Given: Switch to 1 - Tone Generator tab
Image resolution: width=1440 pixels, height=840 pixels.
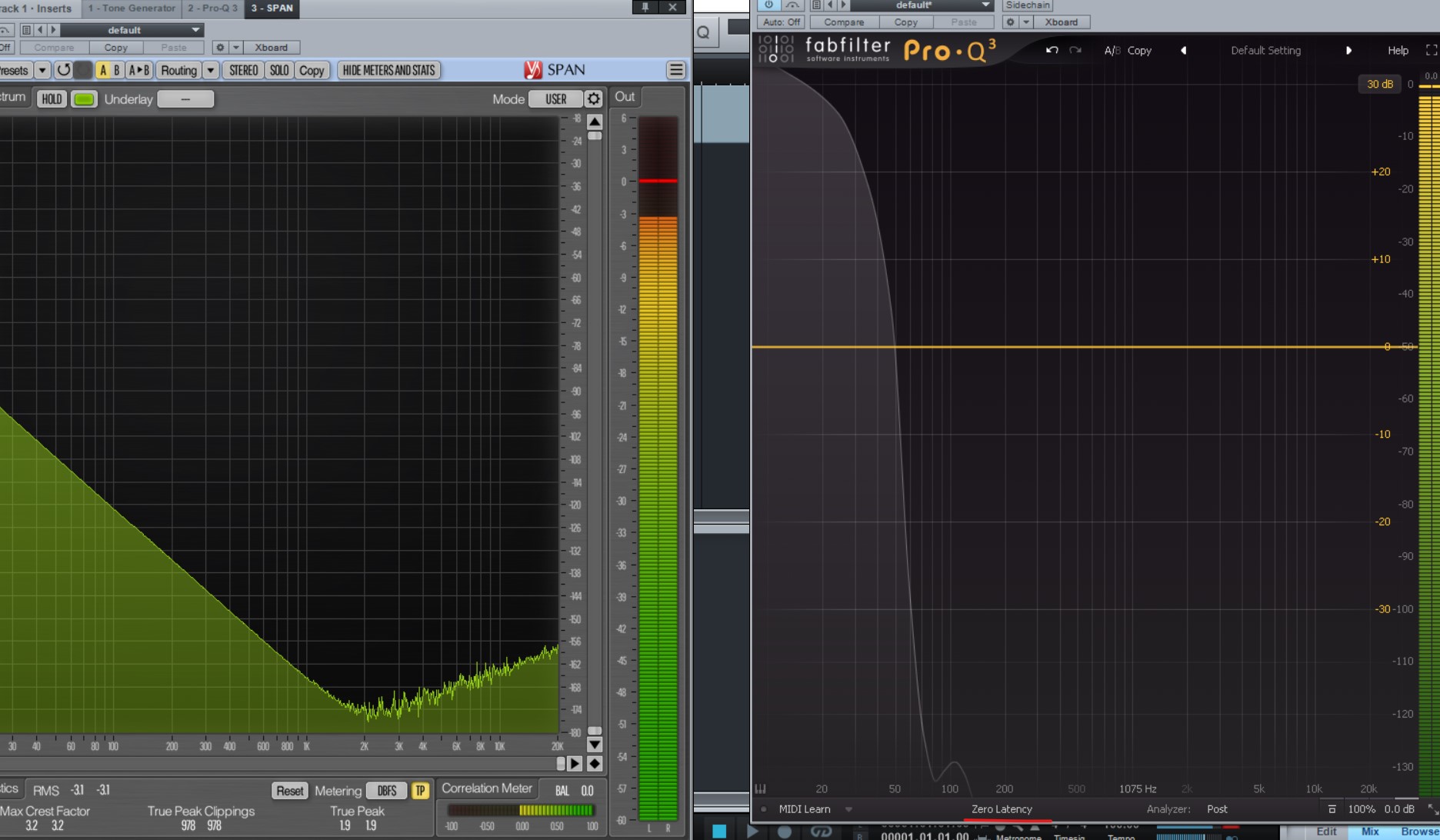Looking at the screenshot, I should pos(132,8).
